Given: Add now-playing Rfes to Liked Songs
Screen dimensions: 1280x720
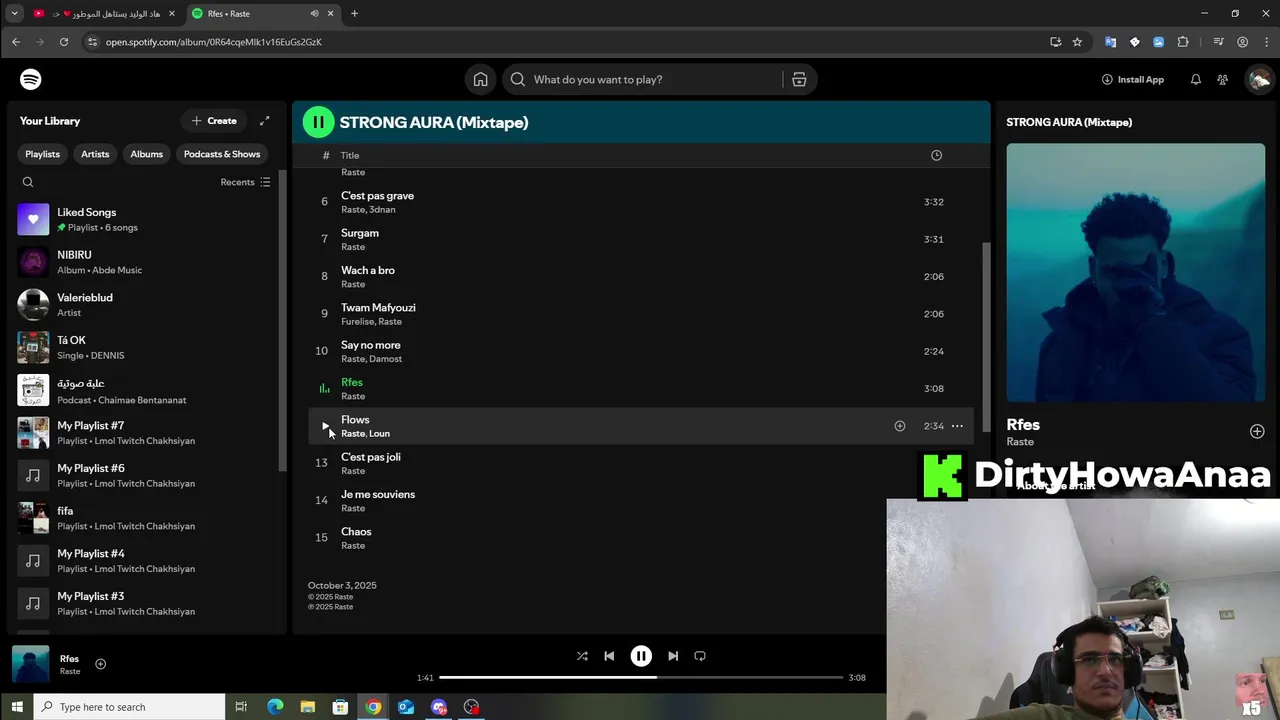Looking at the screenshot, I should pos(100,664).
